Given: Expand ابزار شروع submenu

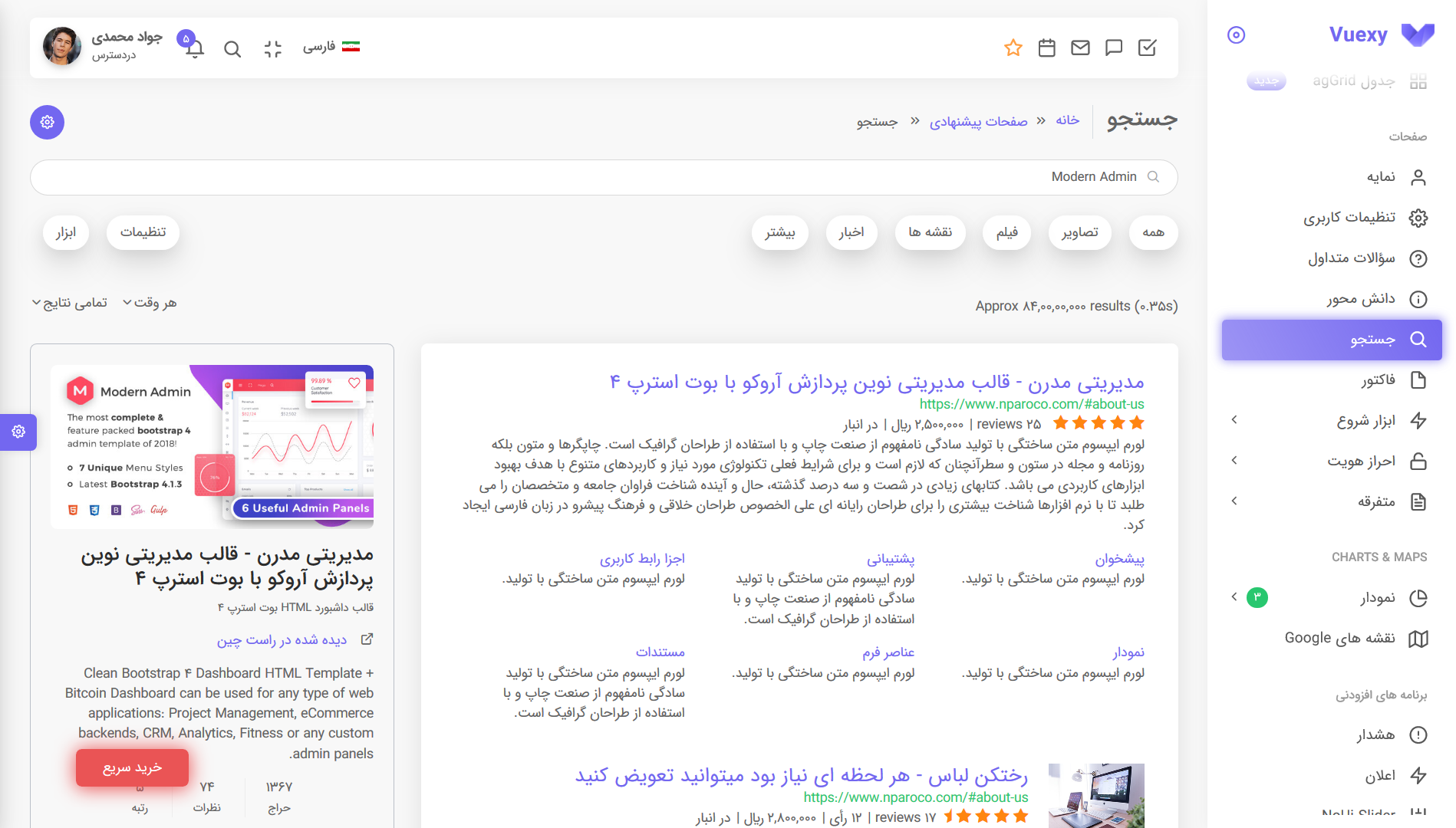Looking at the screenshot, I should 1332,420.
